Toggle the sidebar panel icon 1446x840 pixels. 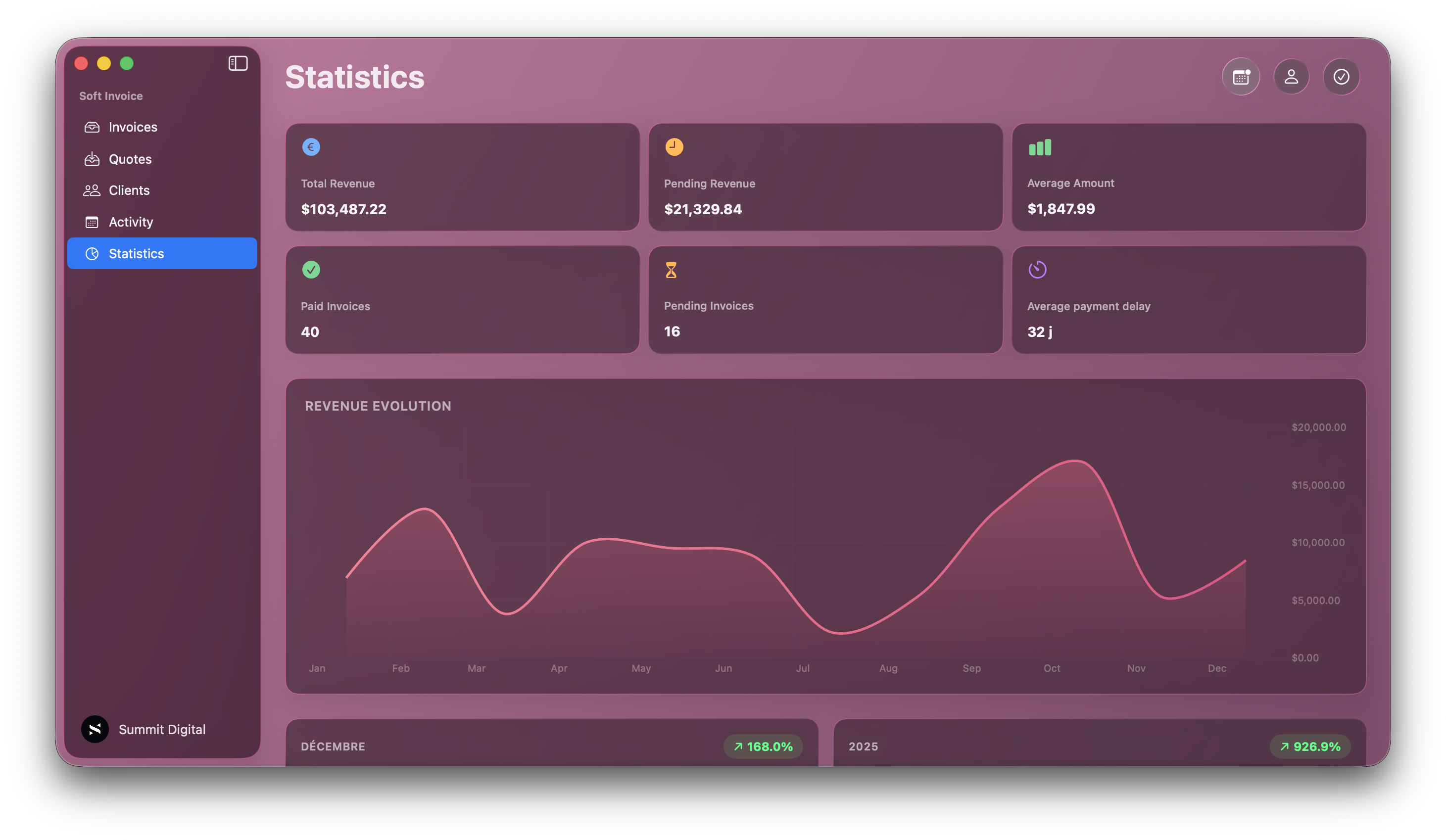point(238,63)
